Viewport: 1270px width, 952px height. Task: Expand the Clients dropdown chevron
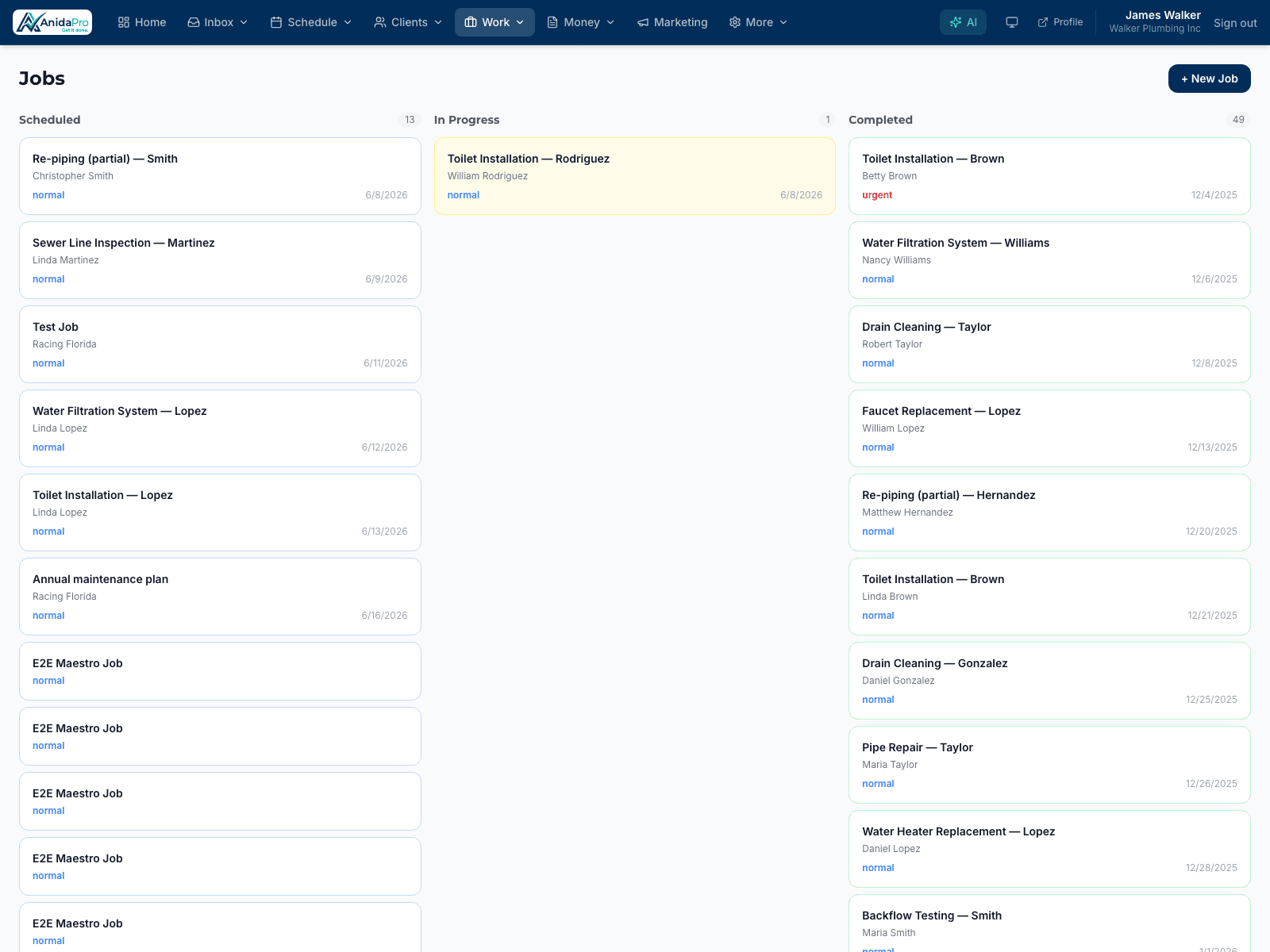438,22
